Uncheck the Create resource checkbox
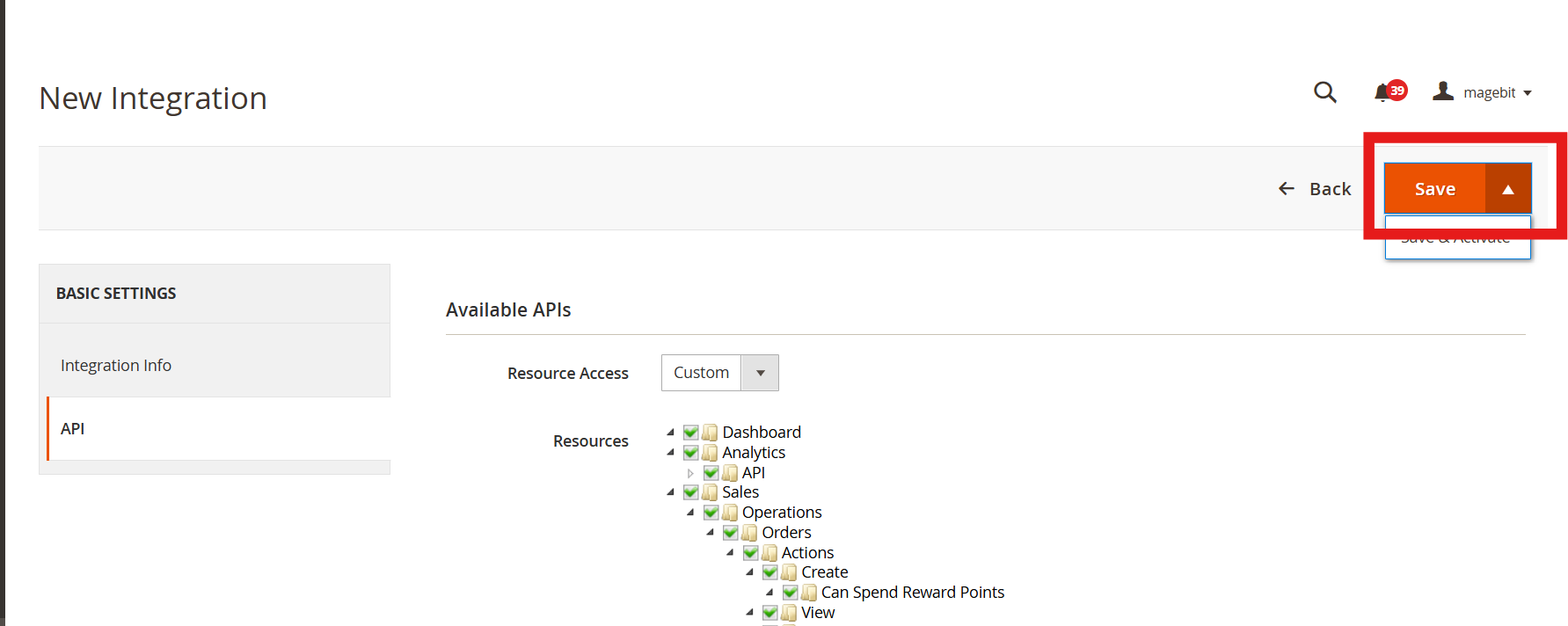 pos(770,572)
